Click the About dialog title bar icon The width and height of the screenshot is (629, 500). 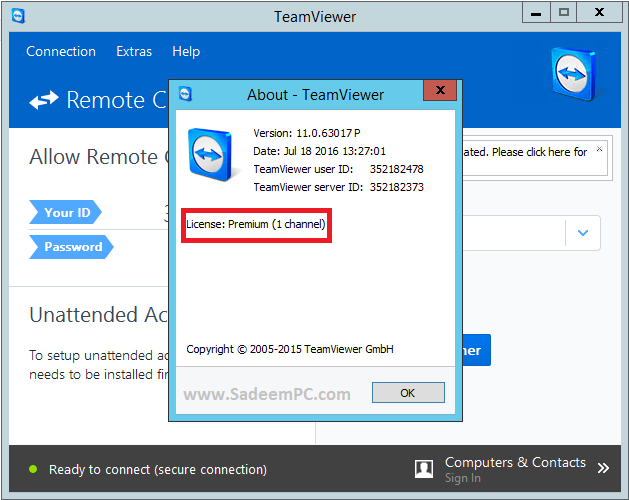click(x=185, y=94)
